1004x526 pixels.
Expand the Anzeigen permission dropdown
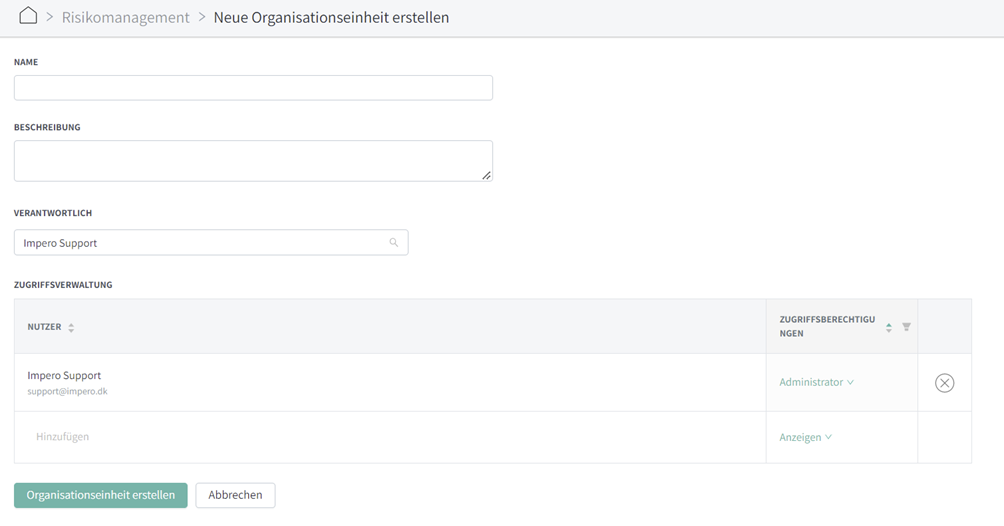pyautogui.click(x=806, y=437)
